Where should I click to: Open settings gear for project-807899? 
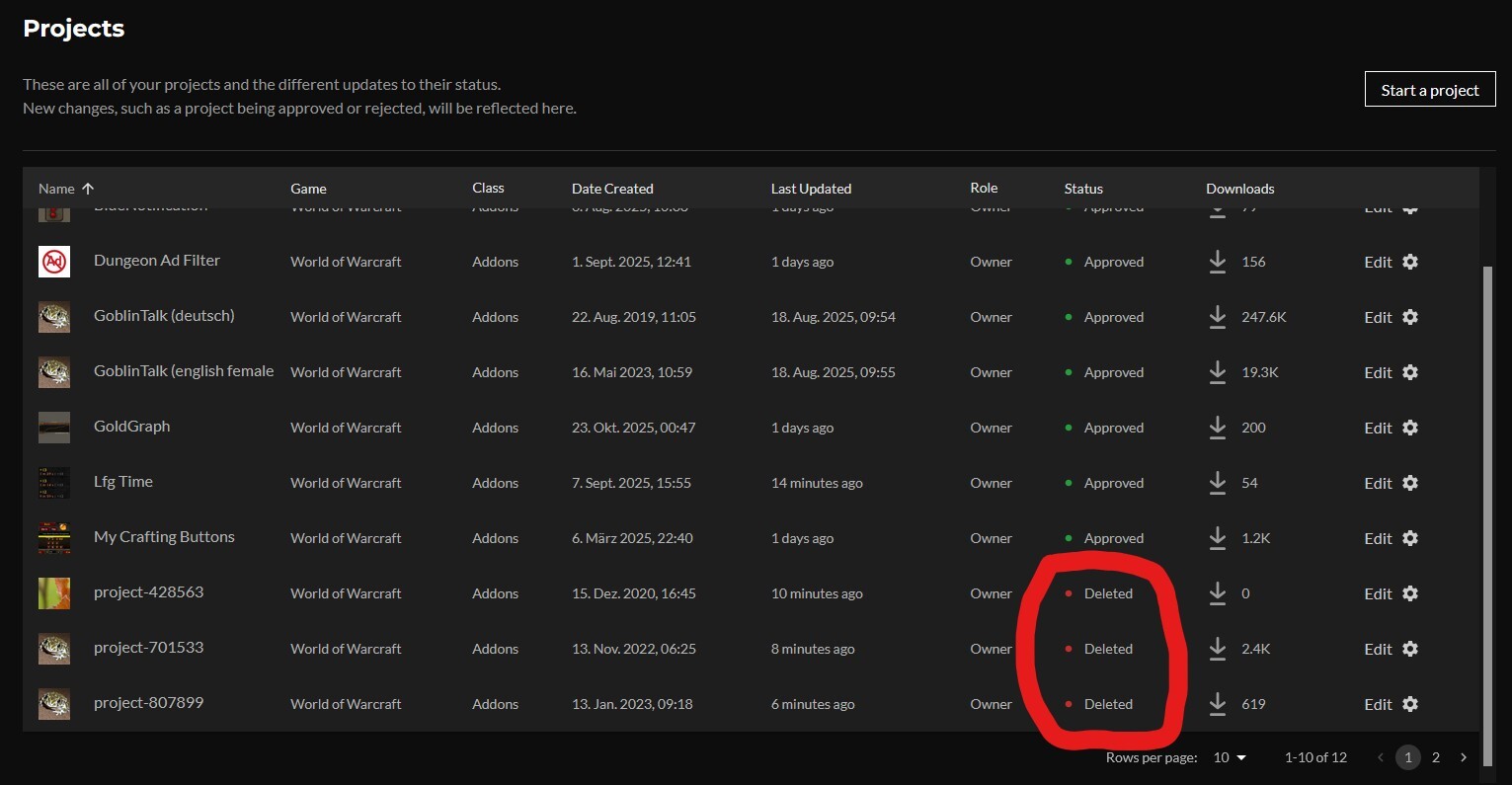[1410, 704]
